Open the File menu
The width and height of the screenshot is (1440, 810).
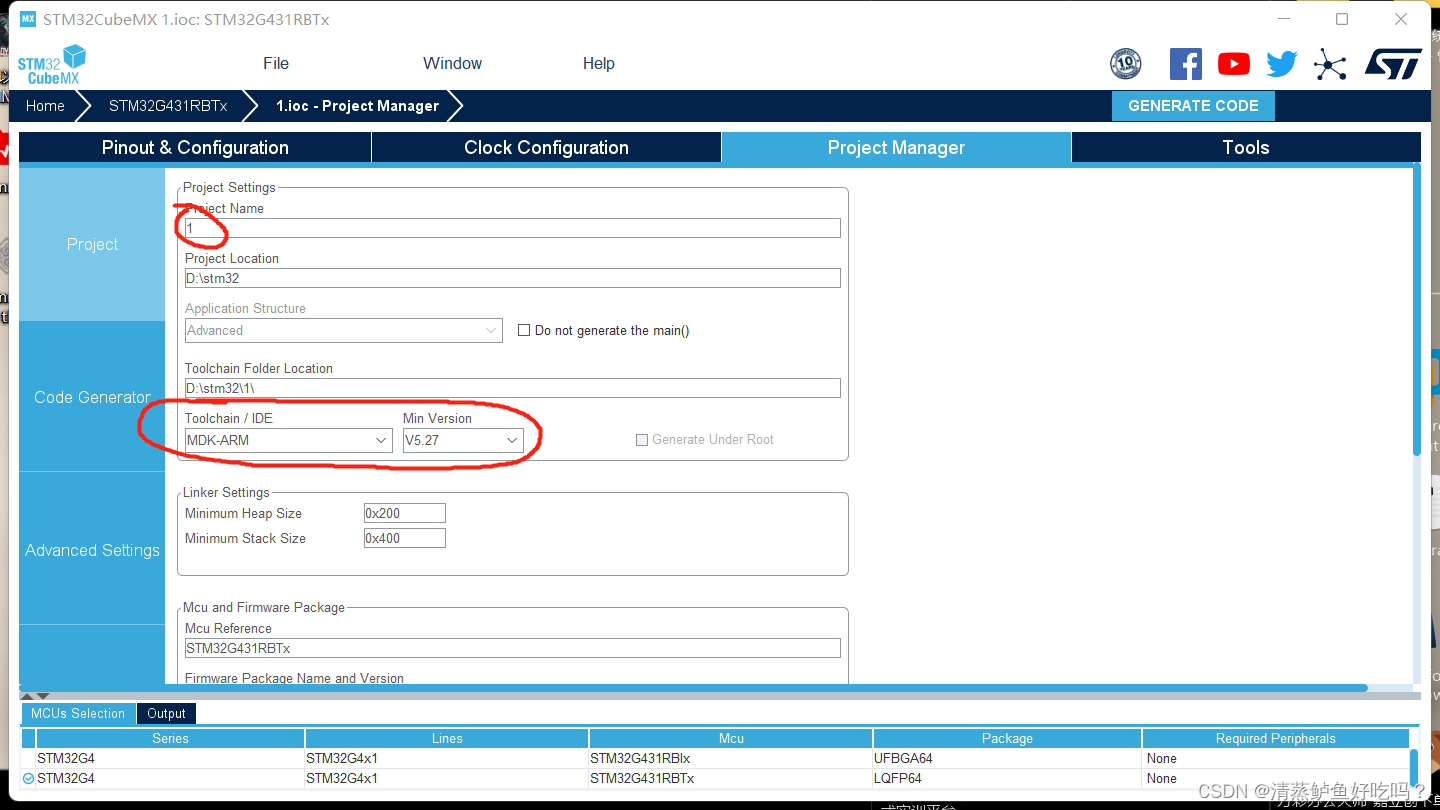click(276, 63)
